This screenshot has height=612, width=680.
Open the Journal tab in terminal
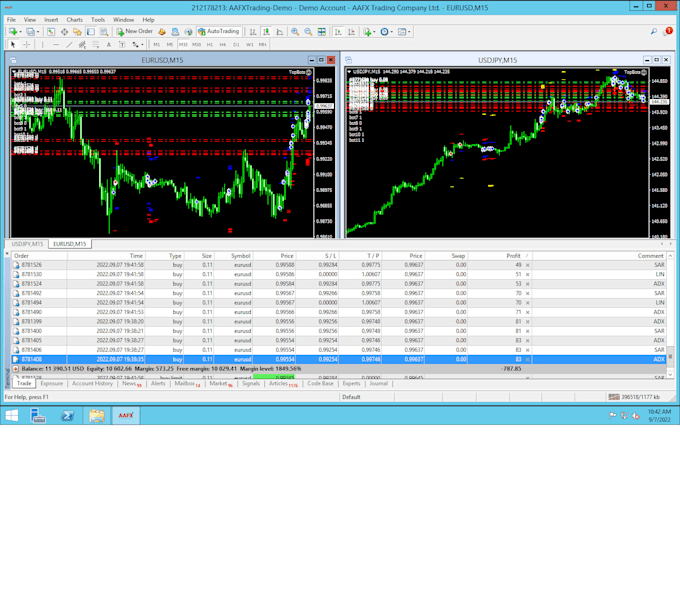pos(379,383)
